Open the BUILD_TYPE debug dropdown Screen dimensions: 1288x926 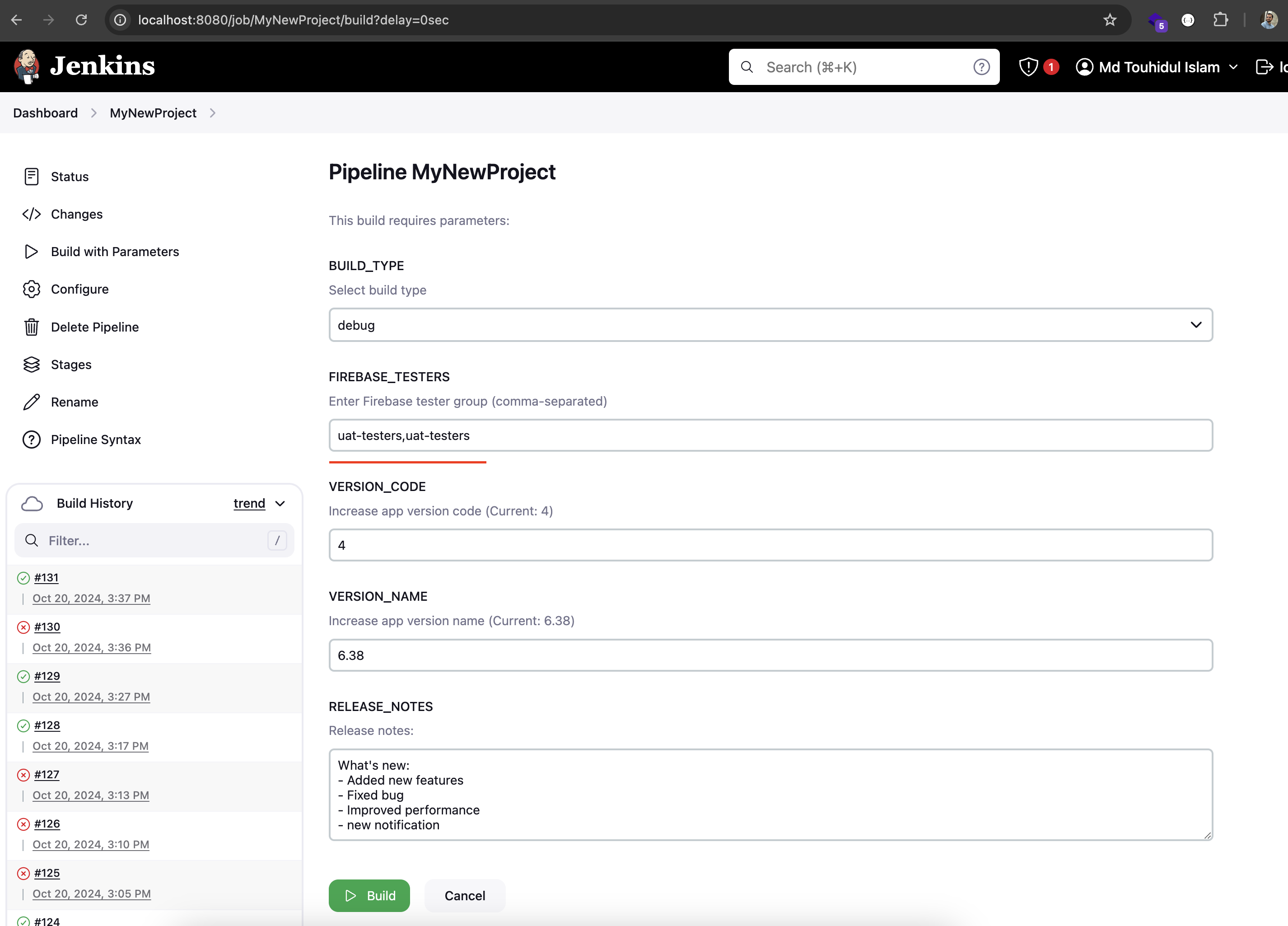tap(770, 325)
